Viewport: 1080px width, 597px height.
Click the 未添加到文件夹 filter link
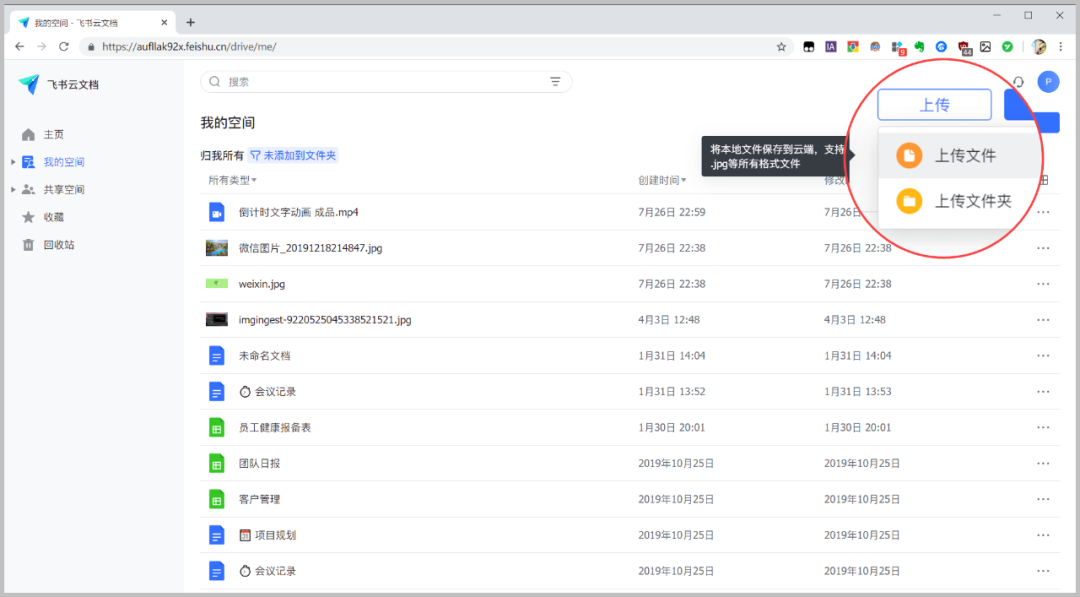coord(293,156)
